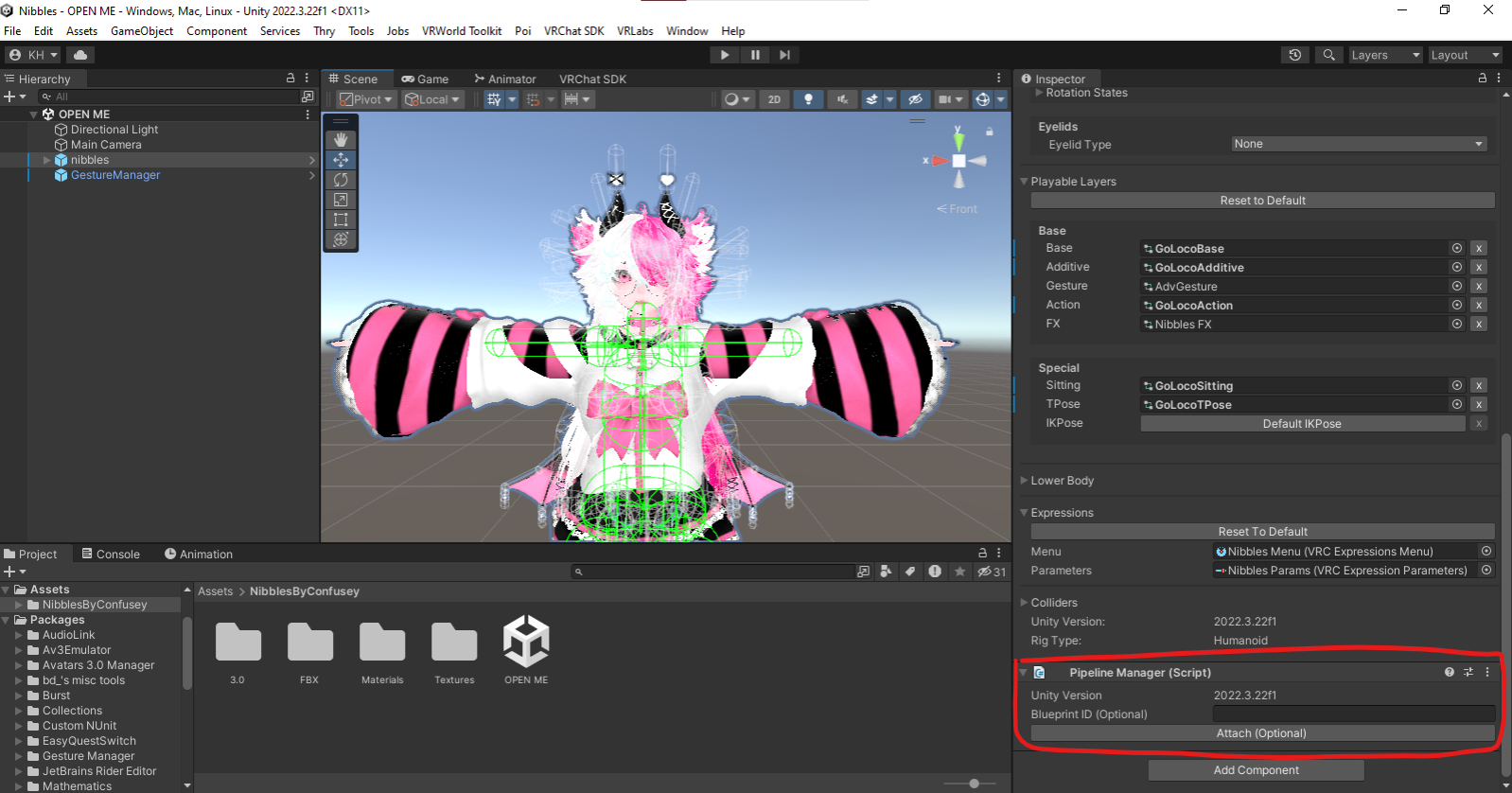
Task: Click the Play mode button
Action: [725, 55]
